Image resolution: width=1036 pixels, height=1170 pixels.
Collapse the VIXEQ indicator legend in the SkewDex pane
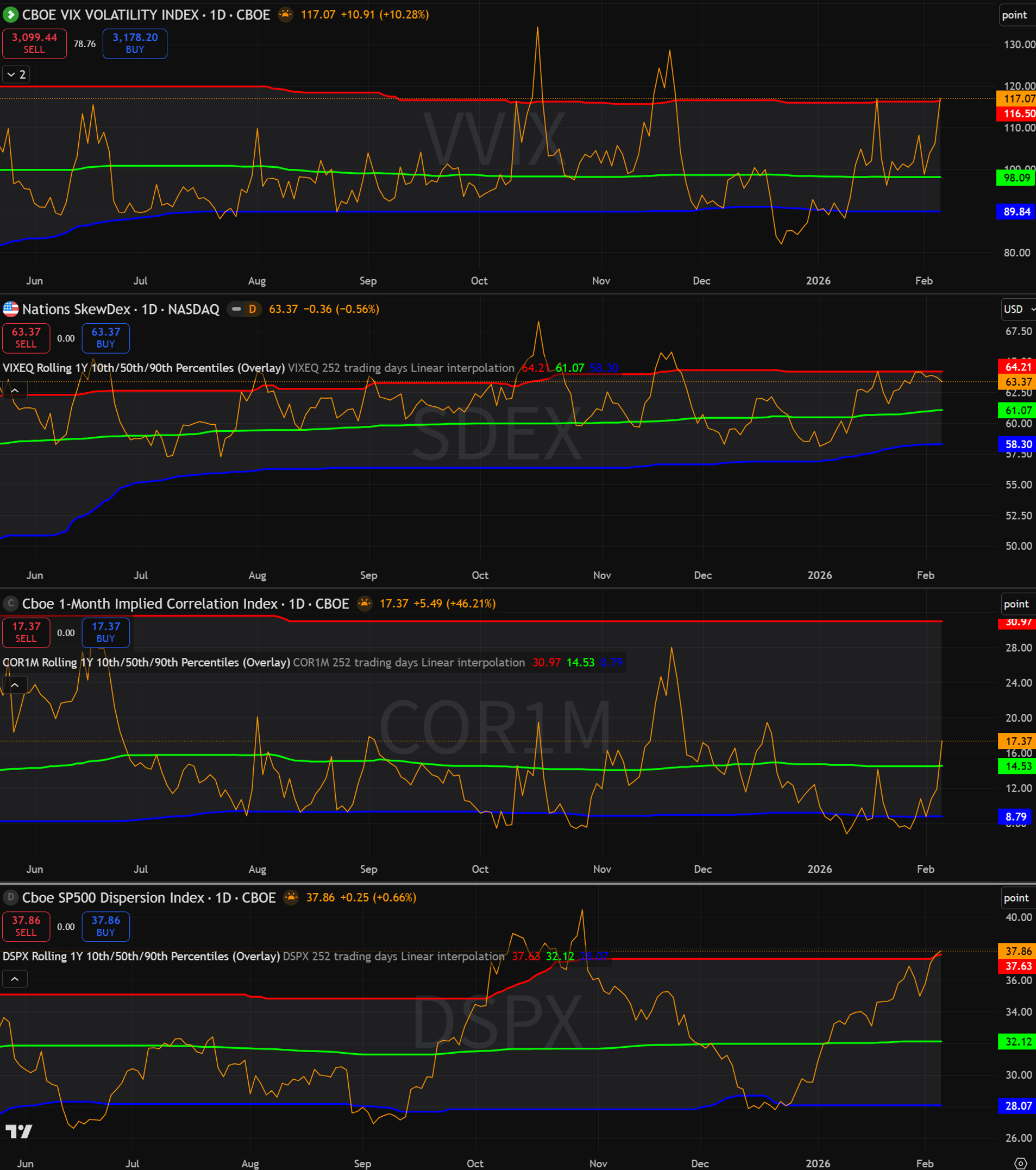coord(15,391)
